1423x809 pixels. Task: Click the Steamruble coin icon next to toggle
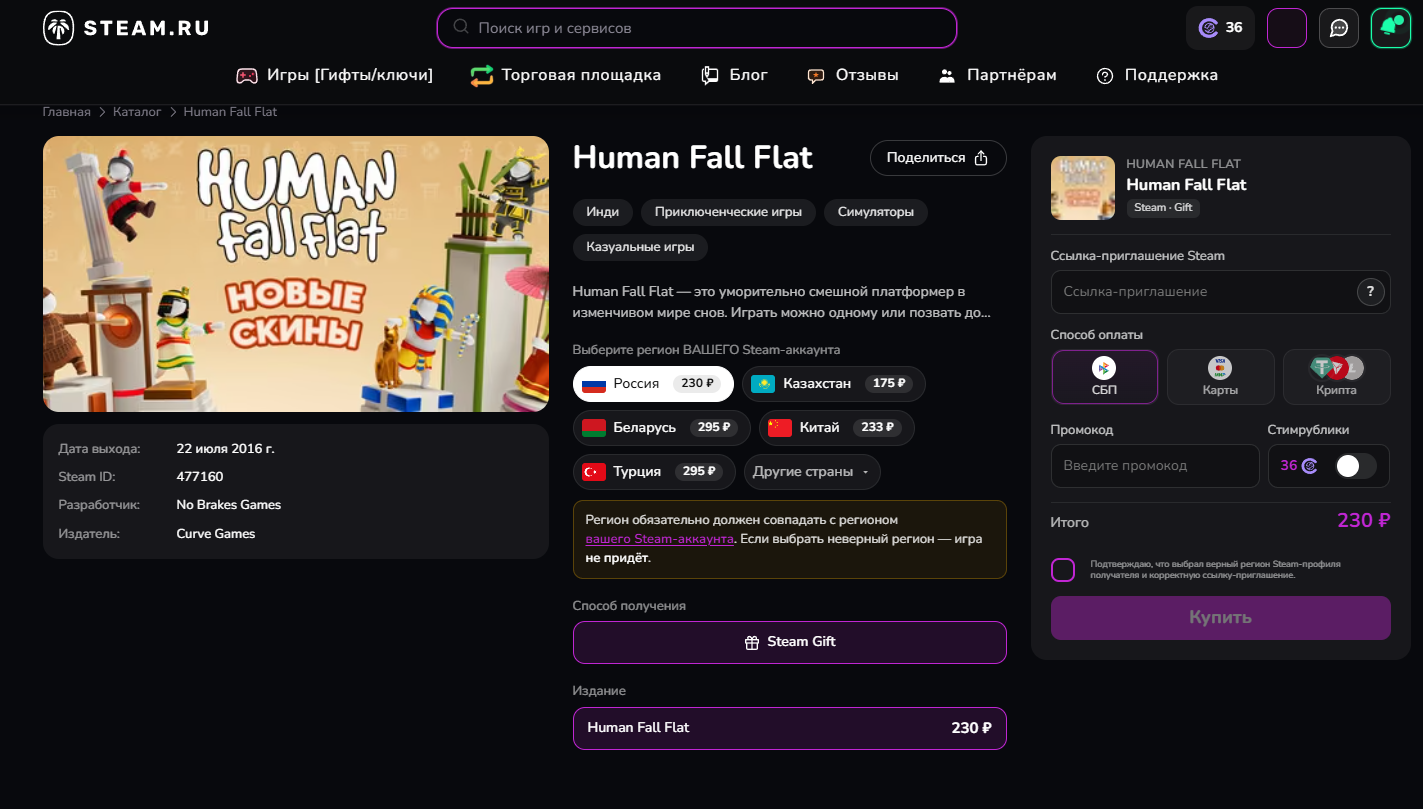[x=1309, y=466]
